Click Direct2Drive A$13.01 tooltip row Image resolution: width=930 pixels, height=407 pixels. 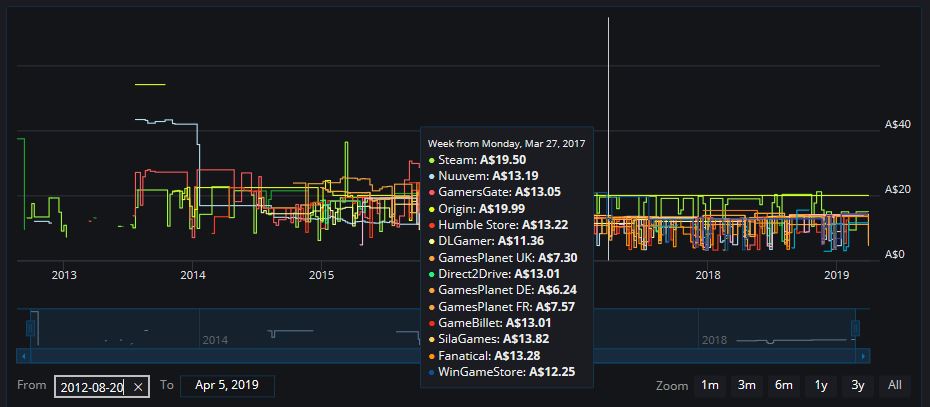494,274
